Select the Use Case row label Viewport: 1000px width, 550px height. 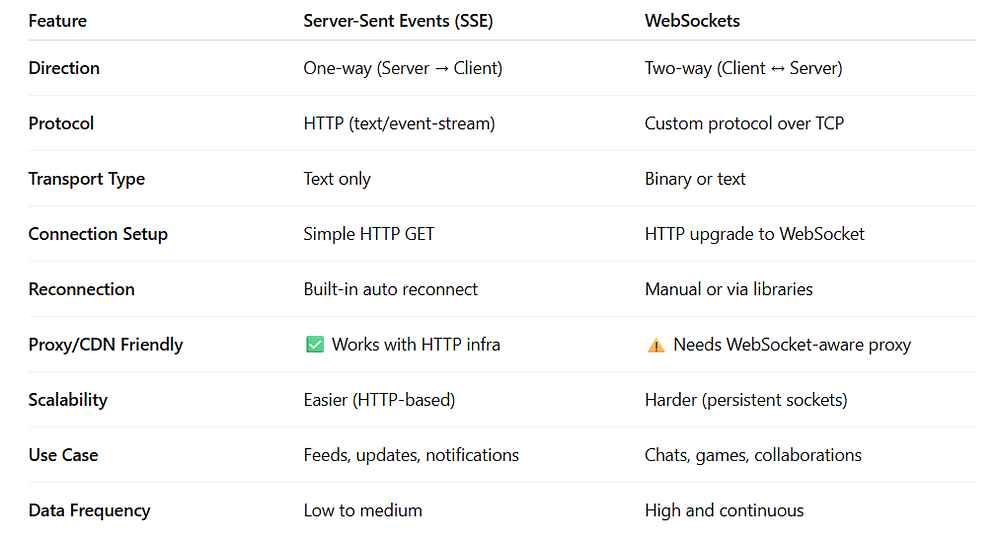point(63,455)
